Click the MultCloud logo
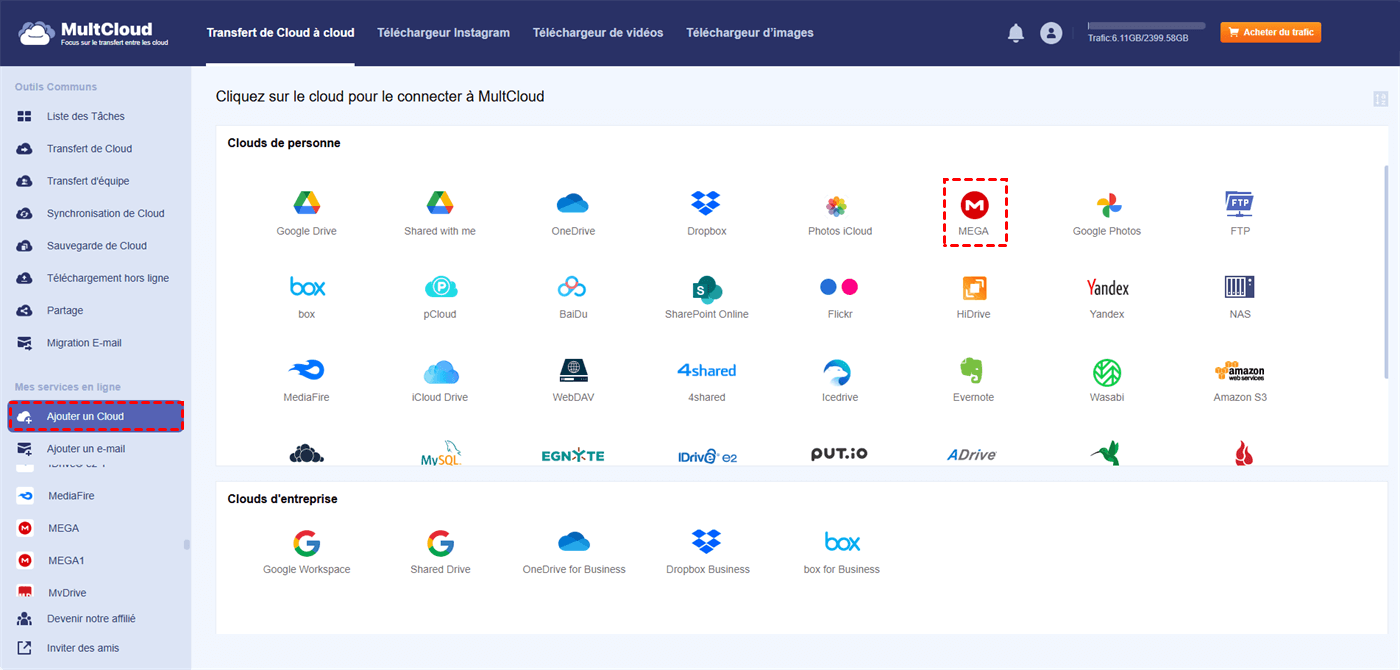 coord(94,33)
